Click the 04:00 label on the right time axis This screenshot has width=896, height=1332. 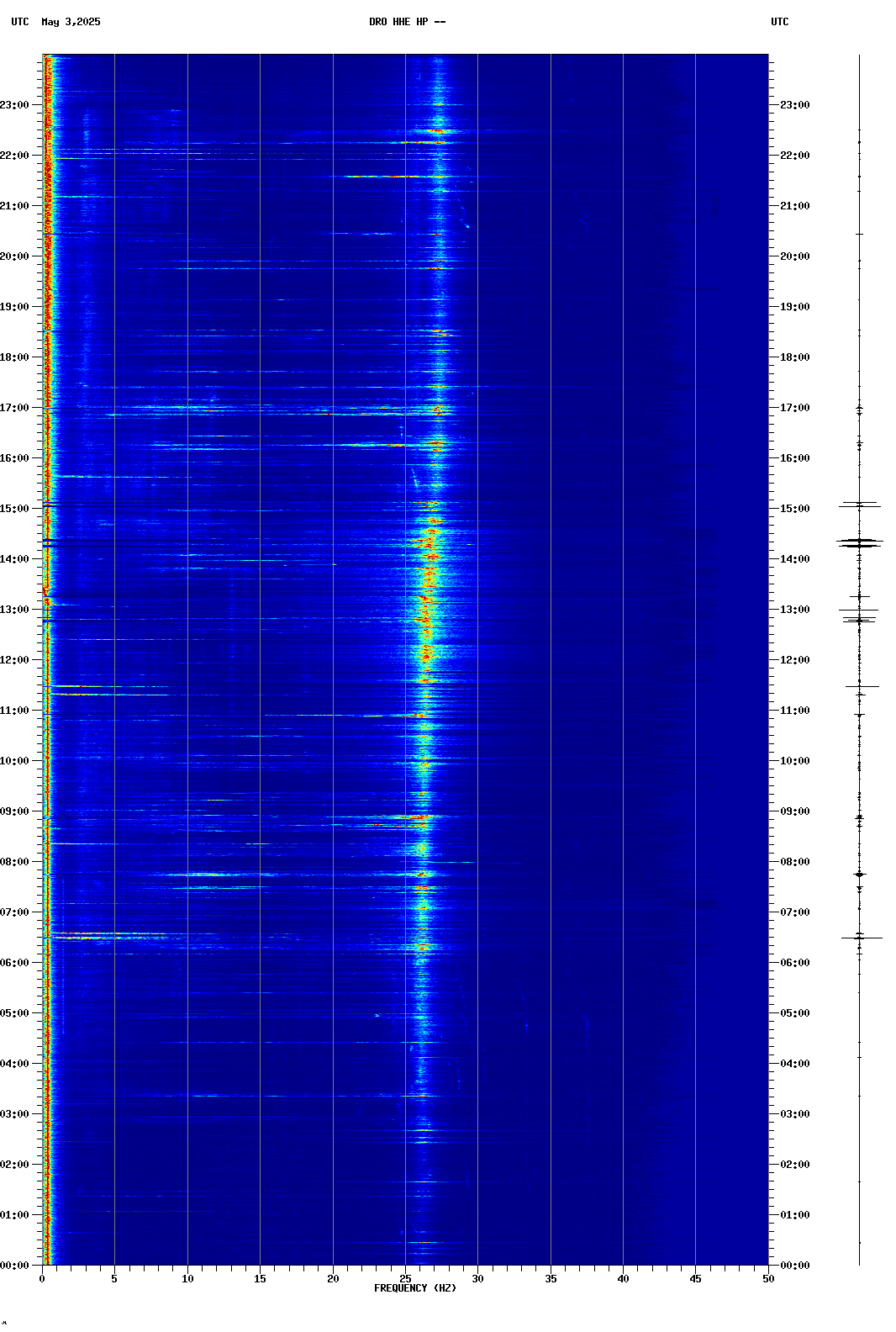click(x=795, y=1064)
